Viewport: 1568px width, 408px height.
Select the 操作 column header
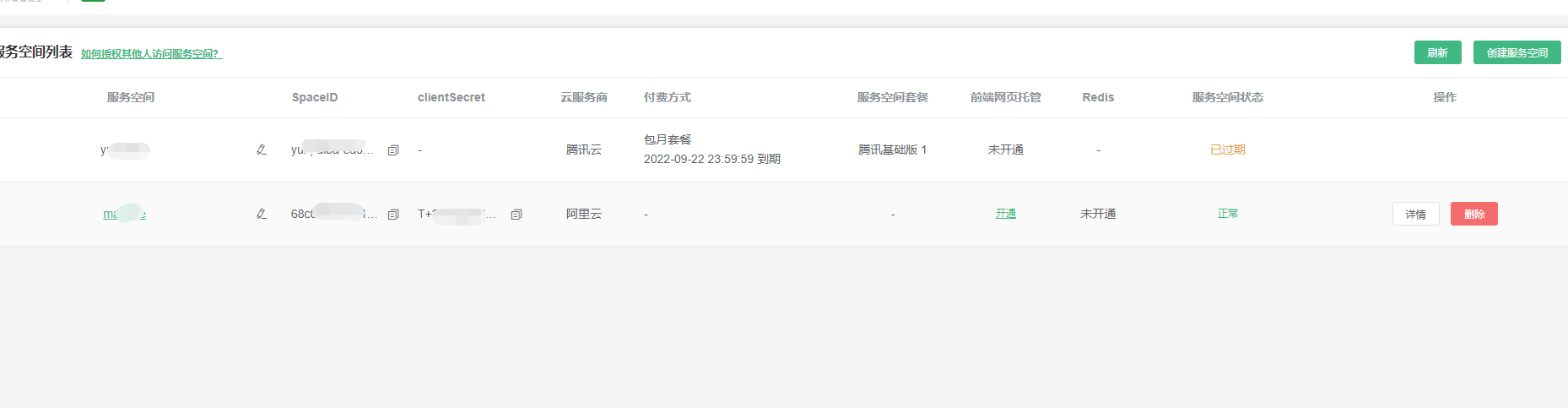[1445, 97]
